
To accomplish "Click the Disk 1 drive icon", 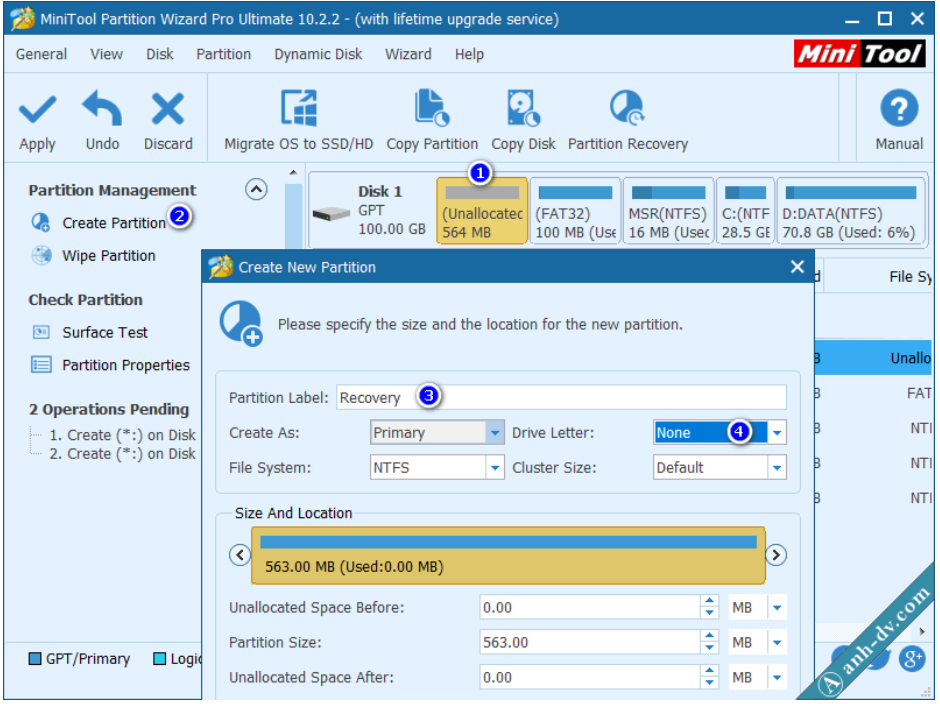I will coord(332,213).
